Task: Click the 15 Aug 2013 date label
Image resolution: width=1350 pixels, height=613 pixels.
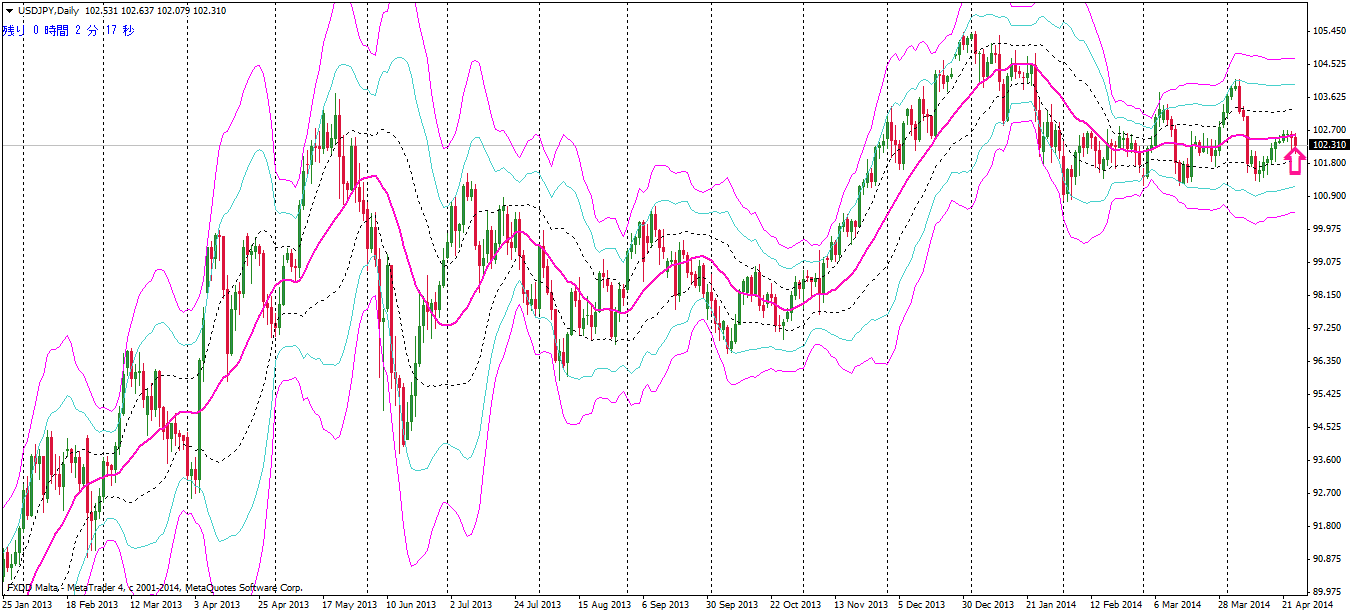Action: click(603, 605)
